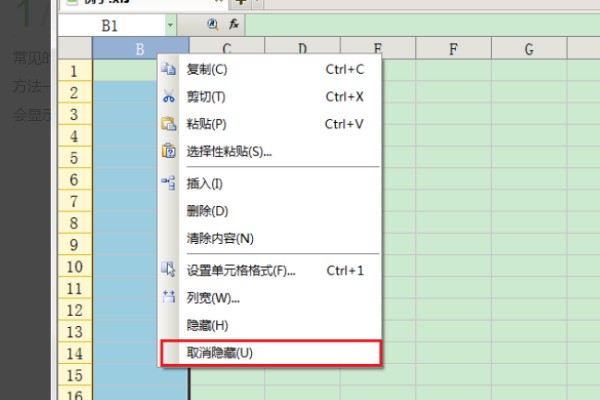Image resolution: width=600 pixels, height=400 pixels.
Task: Select row 4 header
Action: coord(75,136)
